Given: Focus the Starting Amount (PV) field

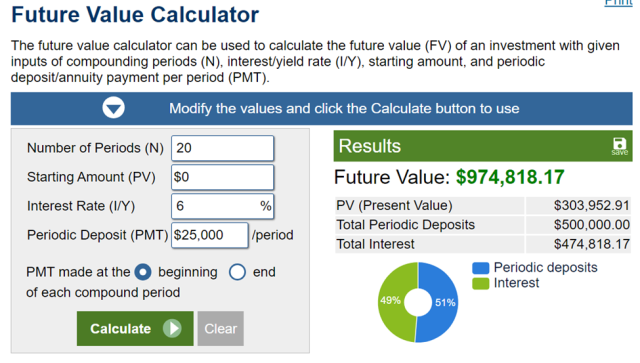Looking at the screenshot, I should (222, 177).
